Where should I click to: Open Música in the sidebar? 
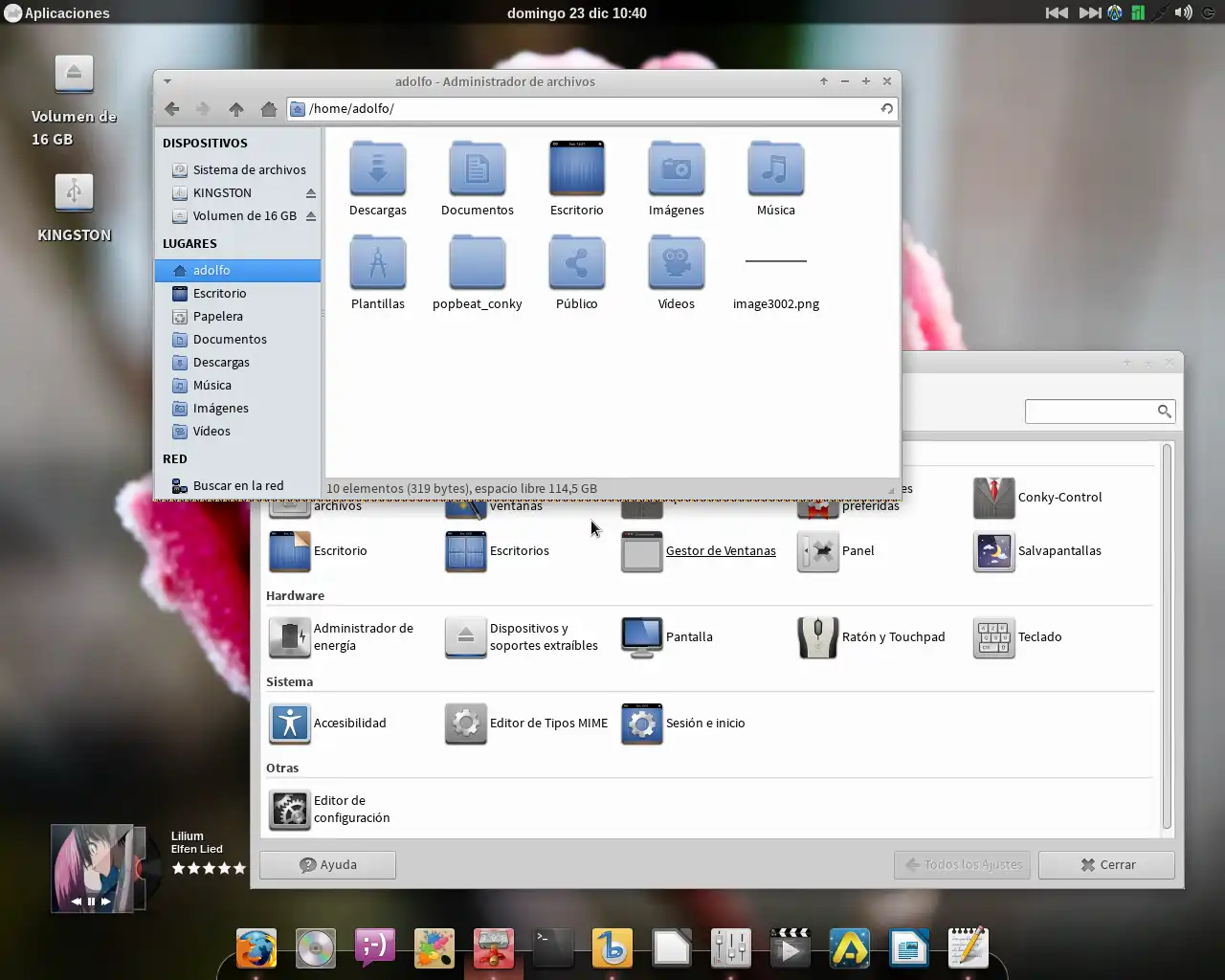237,386
